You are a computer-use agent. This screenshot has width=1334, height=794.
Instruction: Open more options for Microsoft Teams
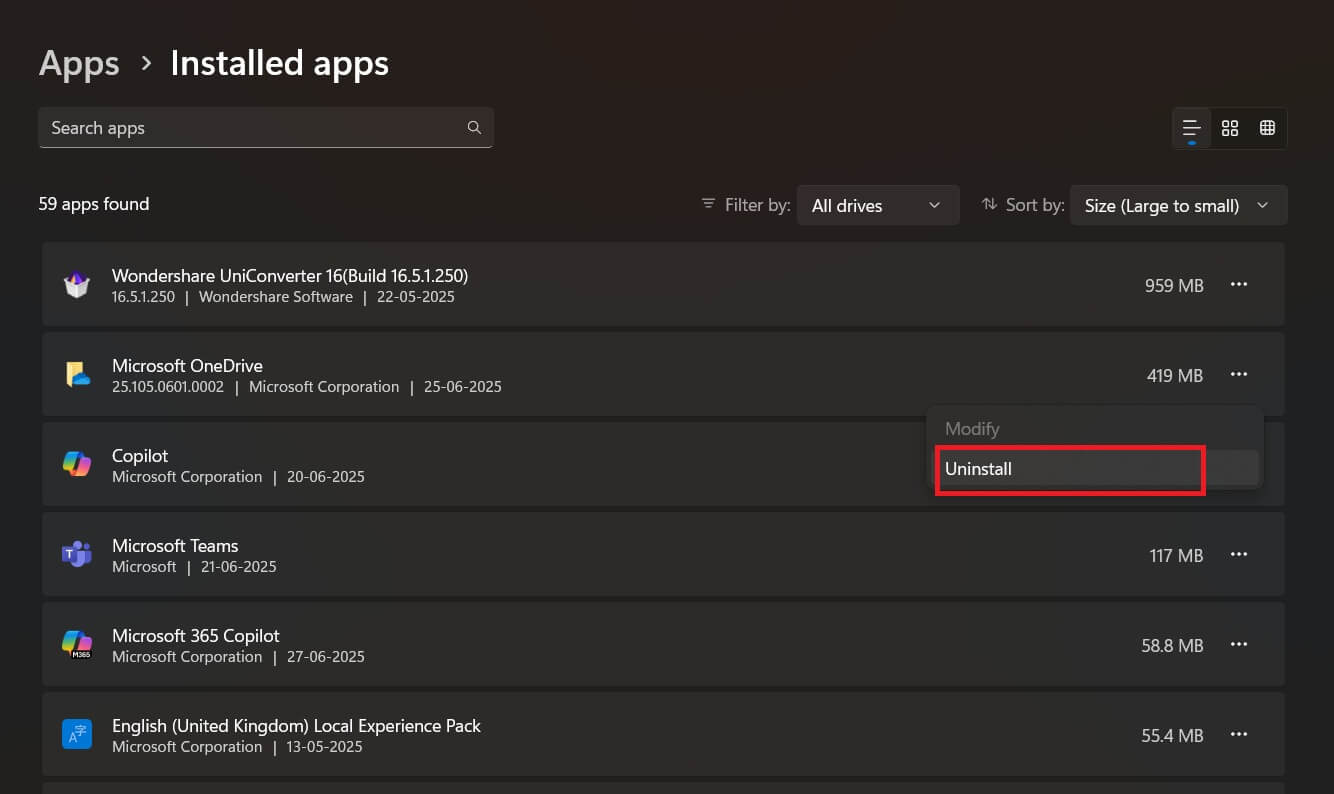coord(1239,554)
